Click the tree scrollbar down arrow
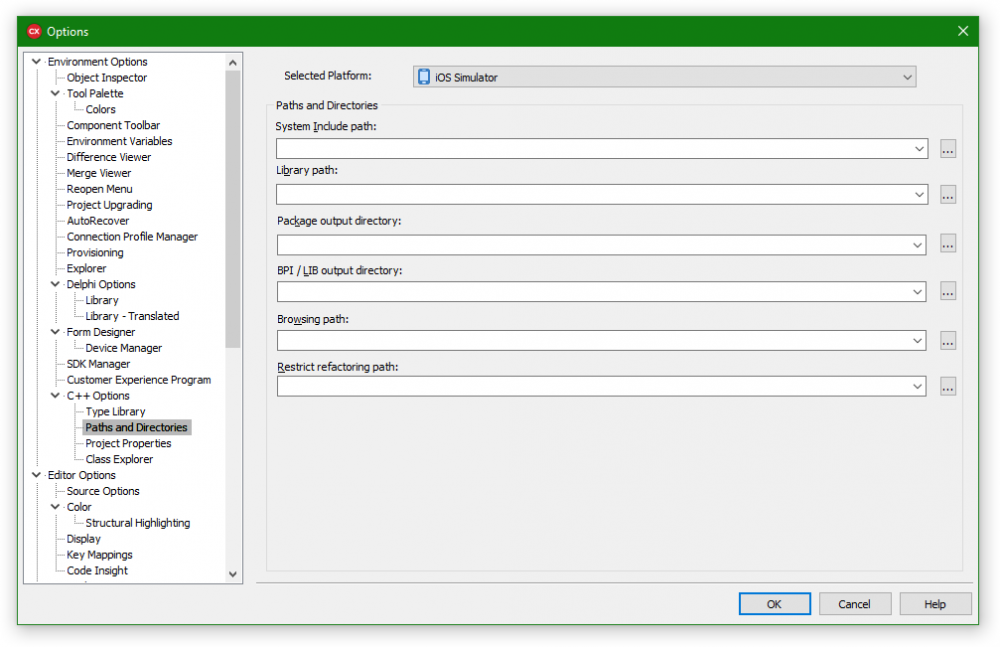Image resolution: width=1000 pixels, height=647 pixels. tap(233, 574)
